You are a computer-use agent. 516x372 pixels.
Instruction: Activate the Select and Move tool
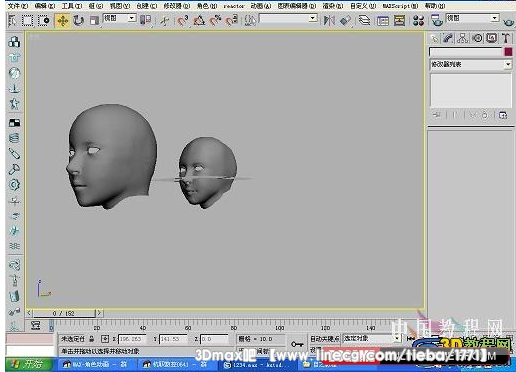pos(63,20)
